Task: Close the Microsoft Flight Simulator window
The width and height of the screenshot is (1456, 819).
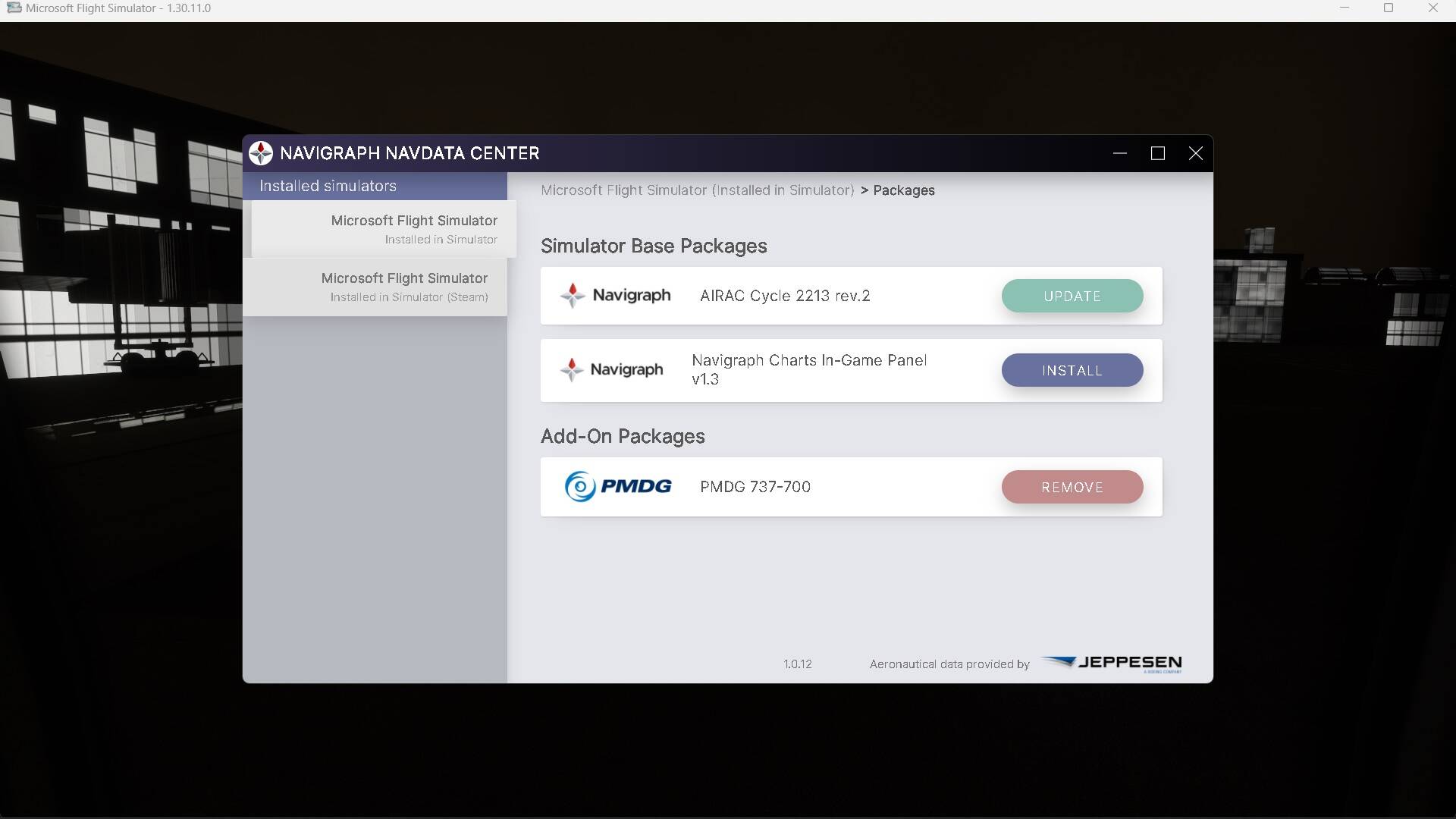Action: click(x=1432, y=8)
